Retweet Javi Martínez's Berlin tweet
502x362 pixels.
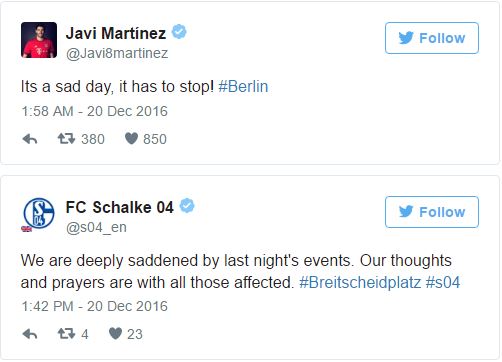(66, 139)
